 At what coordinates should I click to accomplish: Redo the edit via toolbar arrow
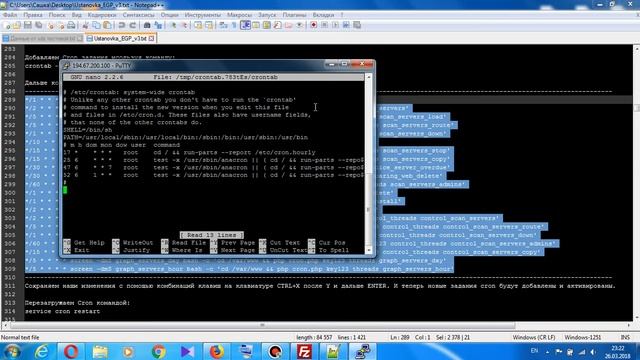132,25
